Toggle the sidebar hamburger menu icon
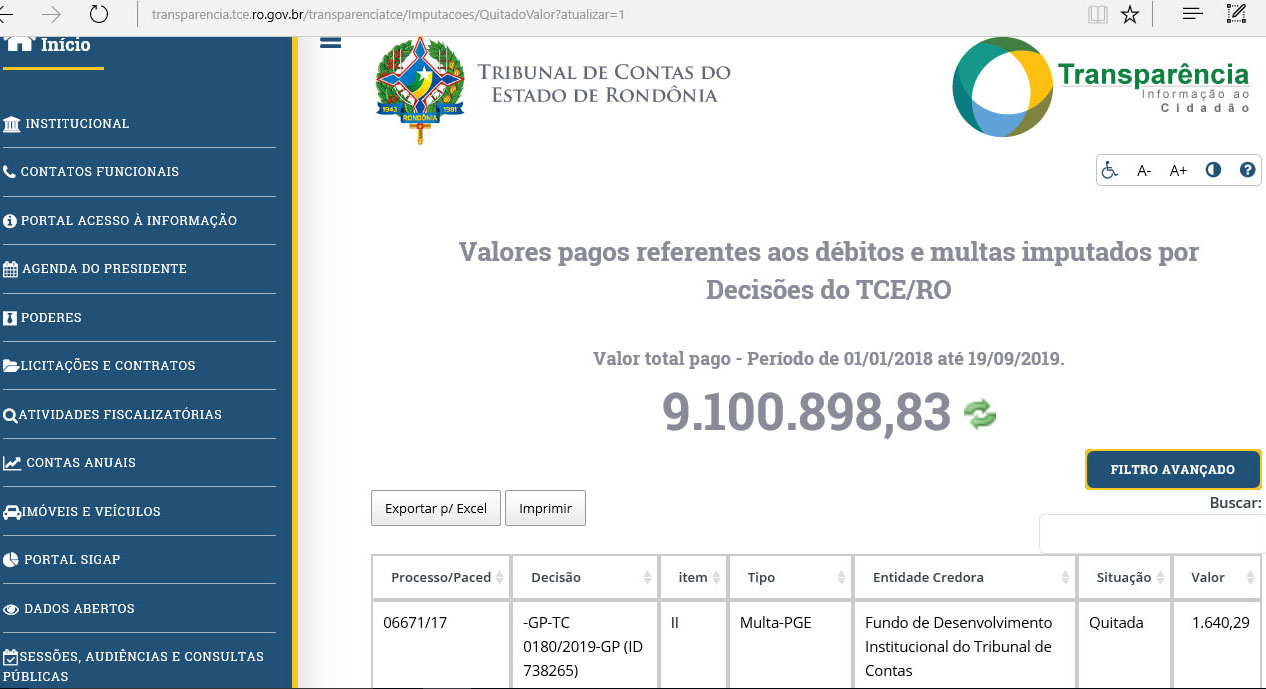This screenshot has width=1266, height=689. pyautogui.click(x=330, y=43)
